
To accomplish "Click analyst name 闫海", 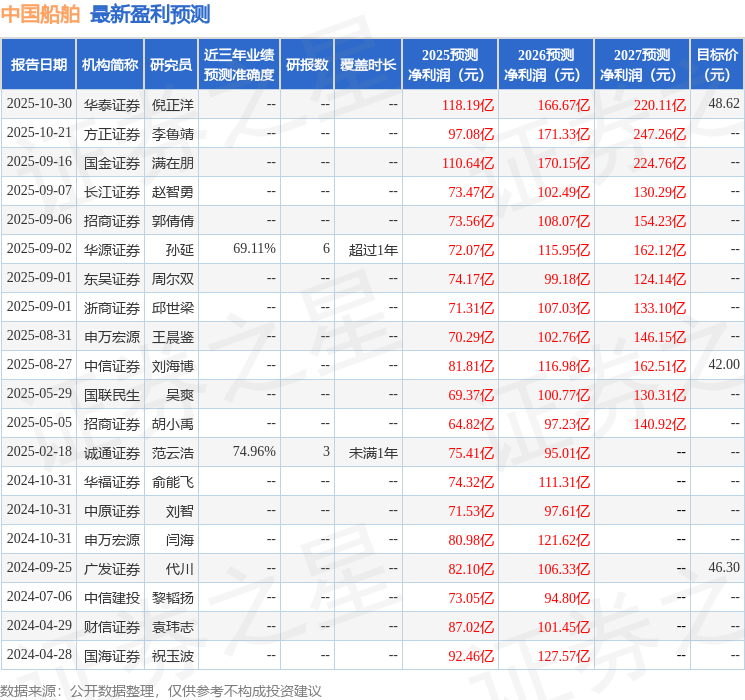I will tap(180, 540).
